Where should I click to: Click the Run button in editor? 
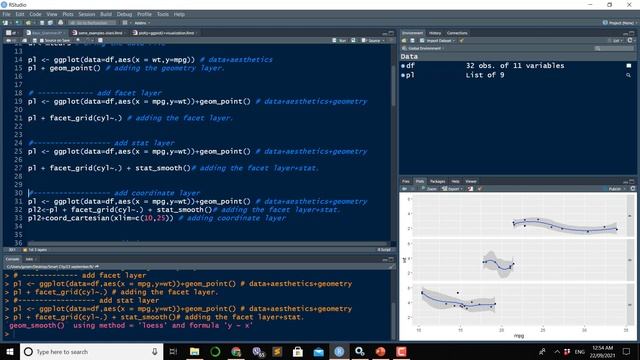(x=339, y=40)
